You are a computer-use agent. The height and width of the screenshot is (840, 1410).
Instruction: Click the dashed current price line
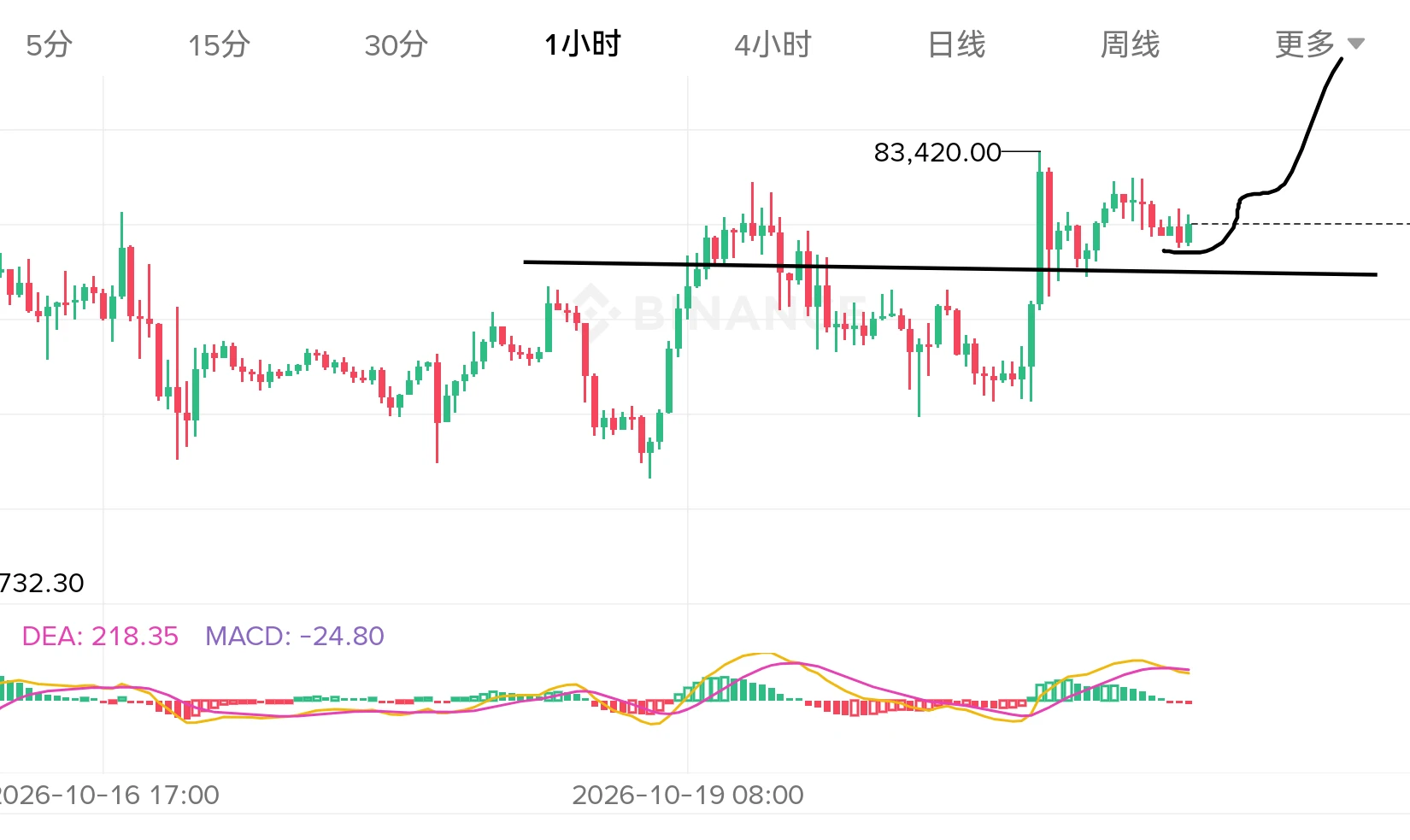pos(1299,224)
